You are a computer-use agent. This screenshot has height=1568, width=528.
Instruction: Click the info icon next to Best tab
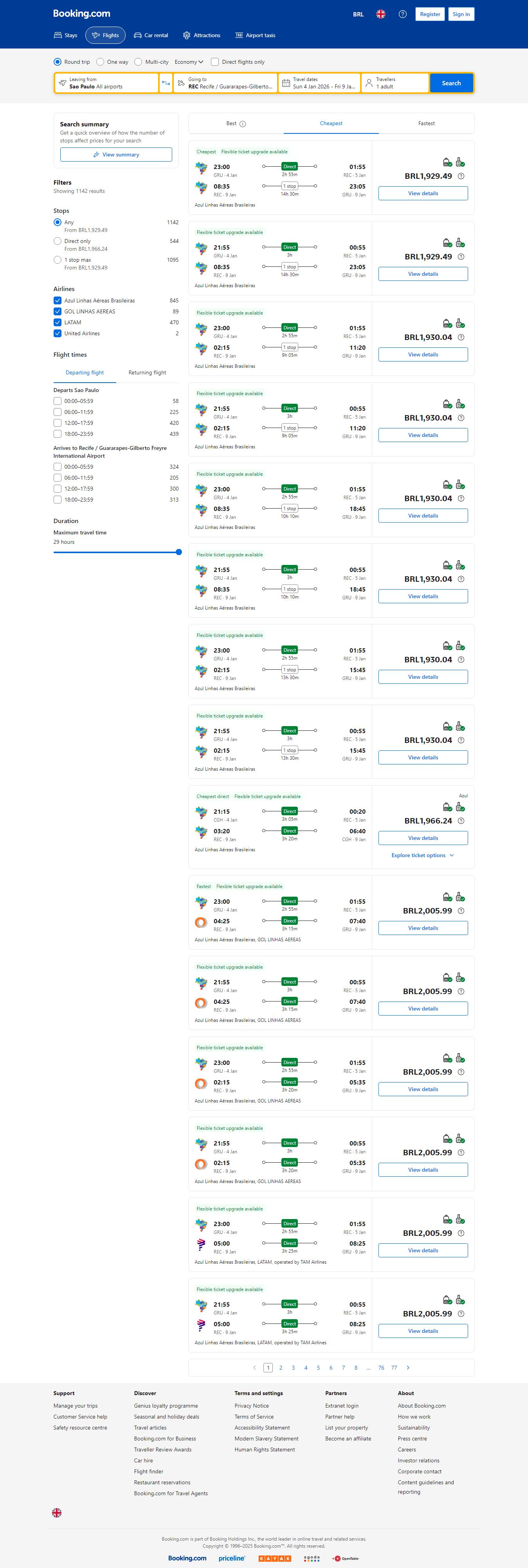point(243,124)
